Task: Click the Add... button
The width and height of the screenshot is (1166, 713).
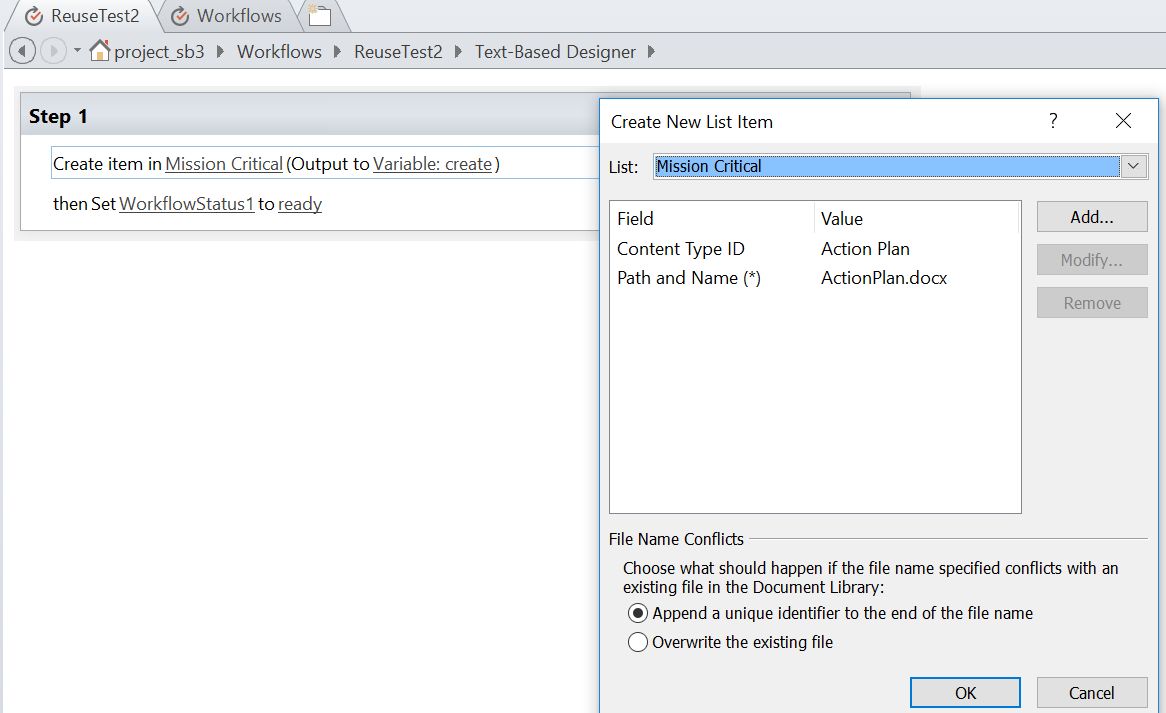Action: [x=1092, y=216]
